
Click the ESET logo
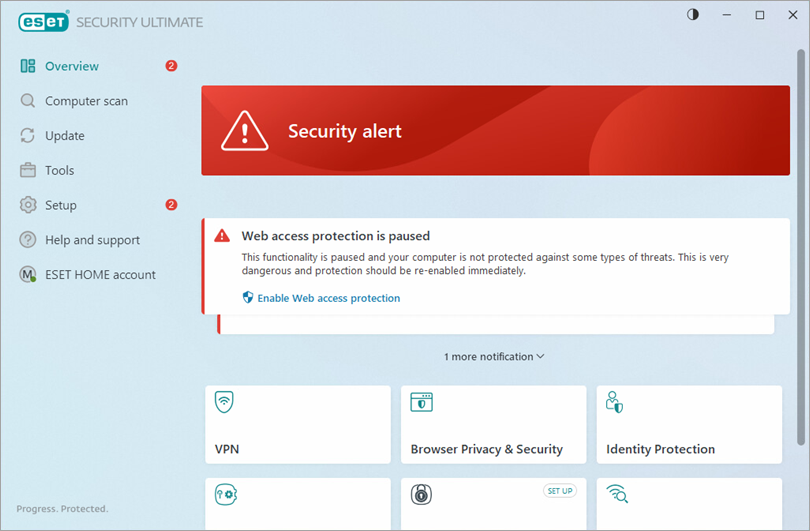pos(43,22)
